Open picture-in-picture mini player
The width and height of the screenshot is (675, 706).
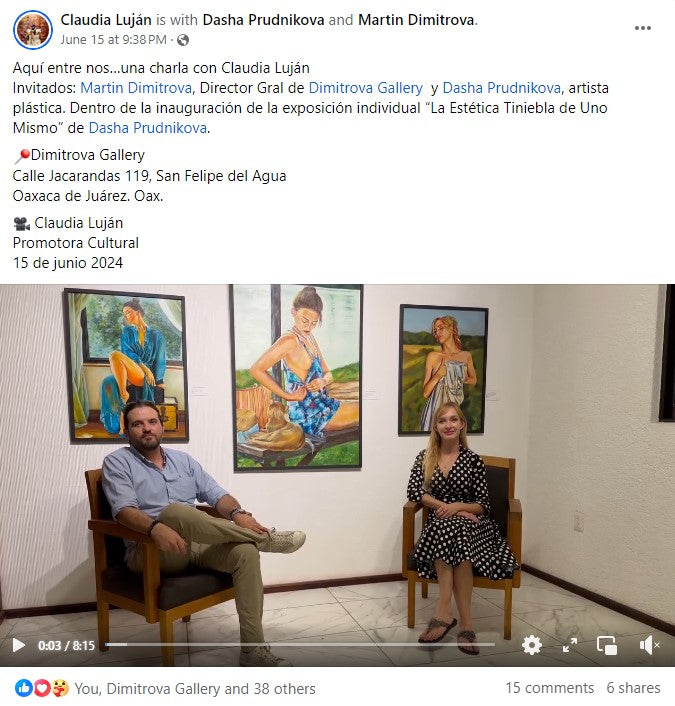607,645
